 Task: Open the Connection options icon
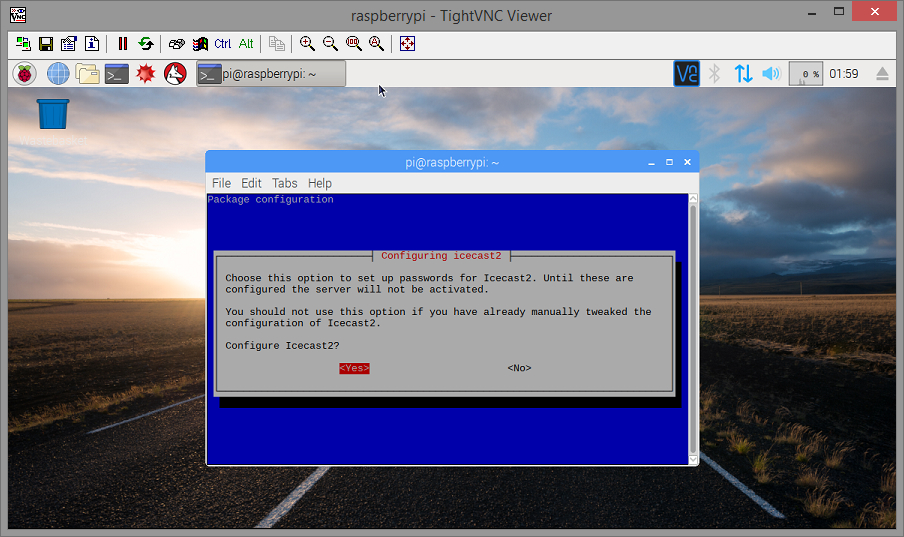[69, 44]
